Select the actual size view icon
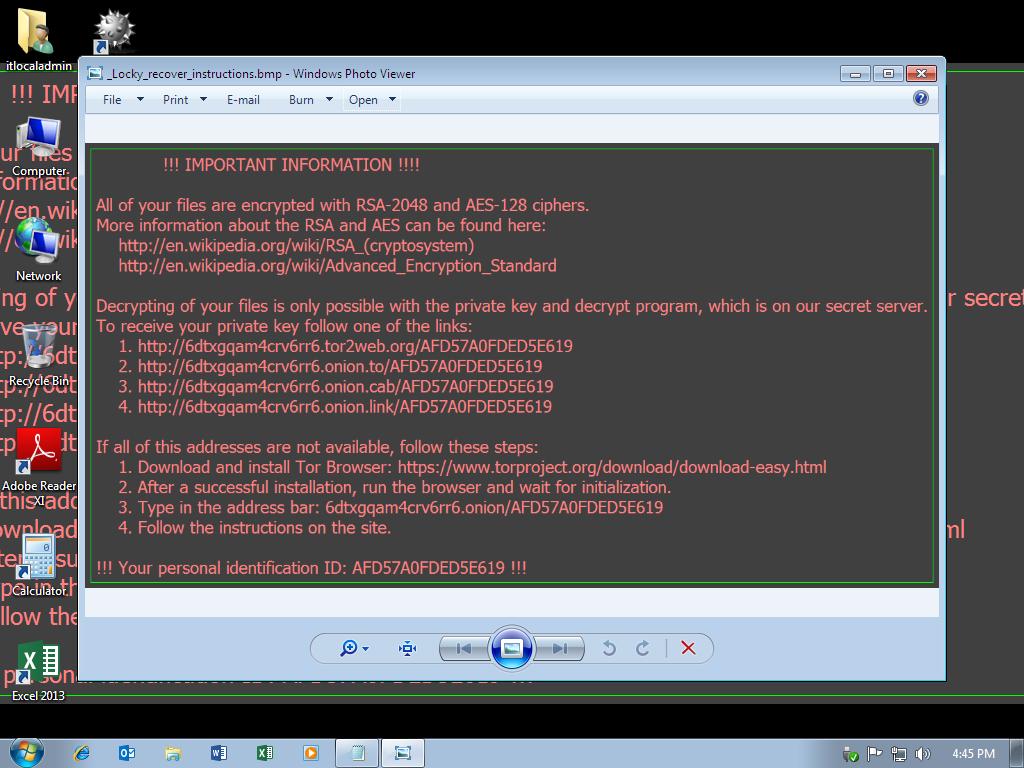 (x=407, y=648)
